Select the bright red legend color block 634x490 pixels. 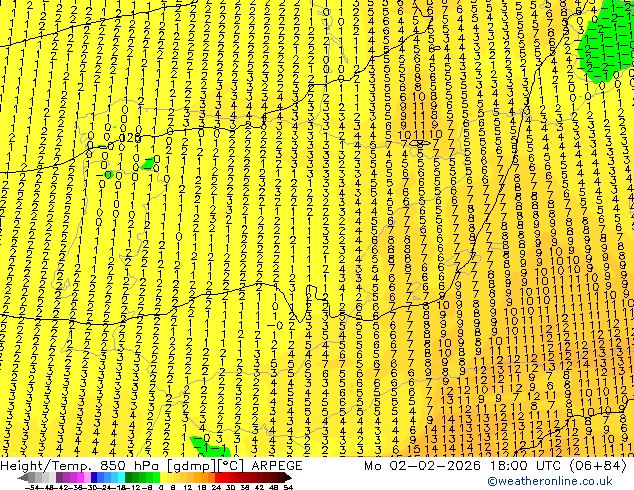[x=218, y=478]
